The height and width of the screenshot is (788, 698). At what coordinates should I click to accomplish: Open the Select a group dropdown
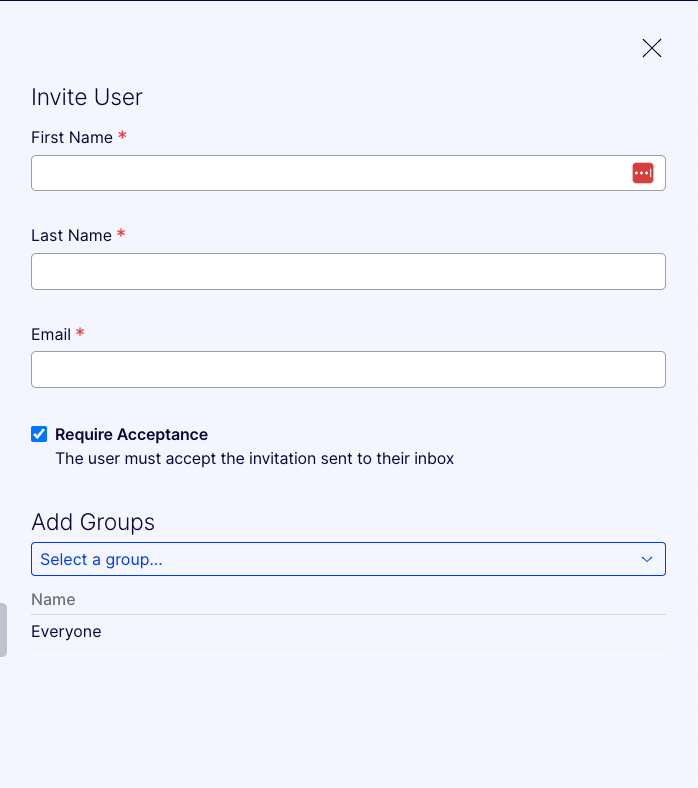348,559
